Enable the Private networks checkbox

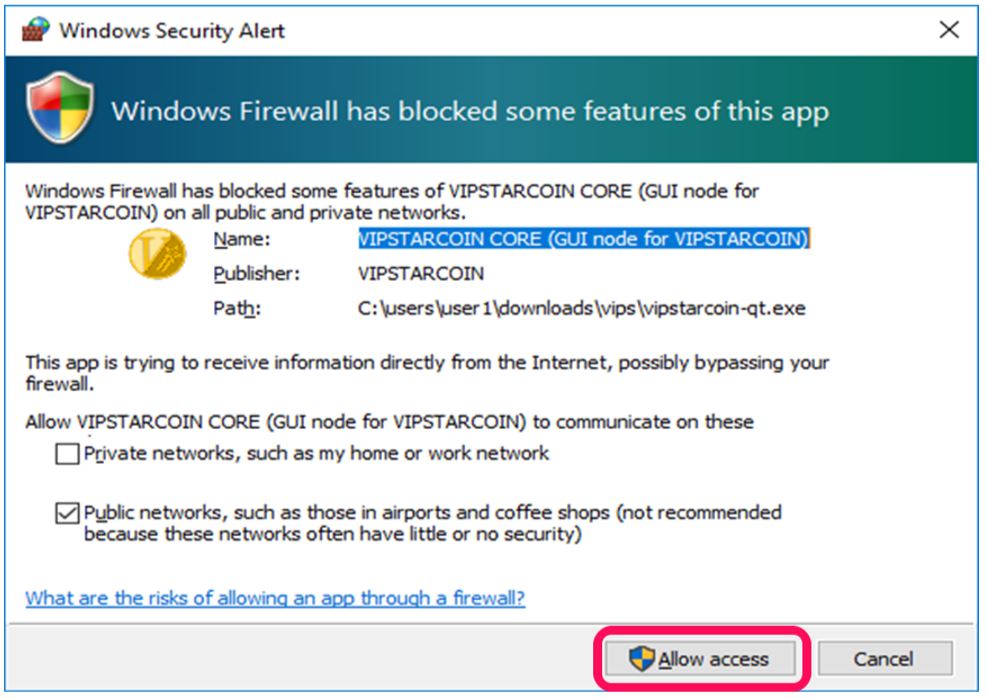coord(67,455)
